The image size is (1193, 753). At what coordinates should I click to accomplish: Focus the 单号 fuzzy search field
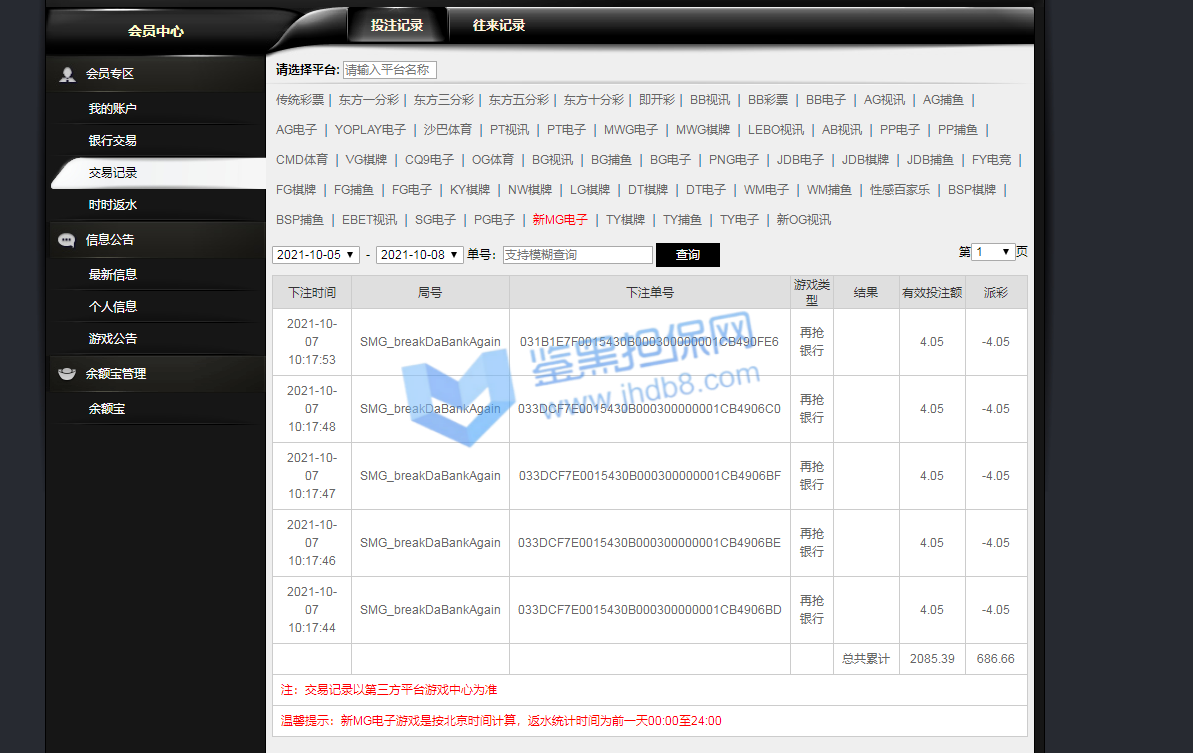[x=577, y=255]
